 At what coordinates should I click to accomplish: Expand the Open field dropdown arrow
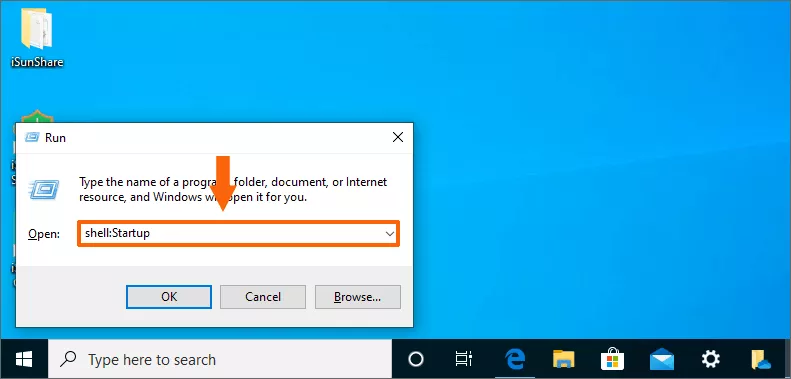pos(389,234)
